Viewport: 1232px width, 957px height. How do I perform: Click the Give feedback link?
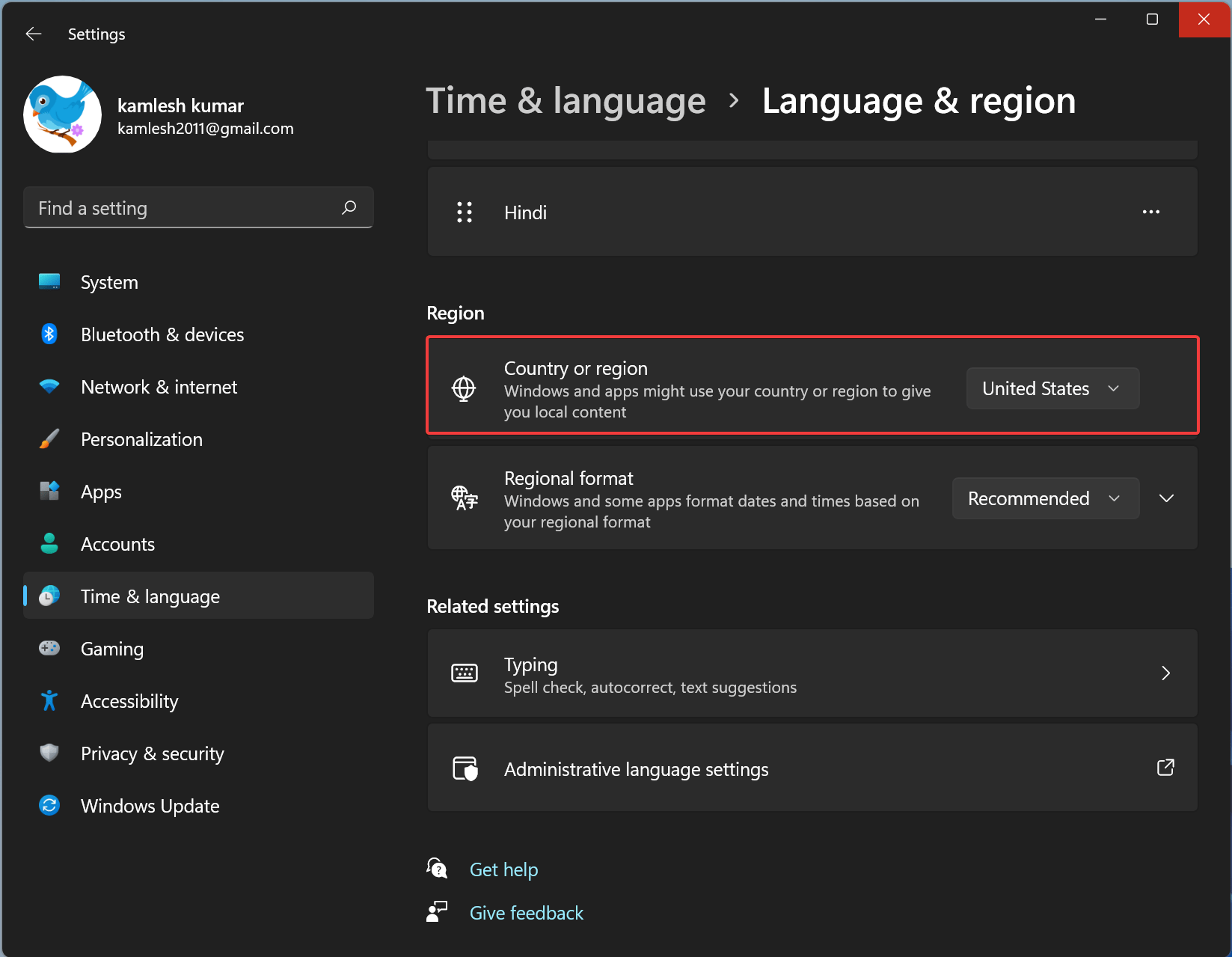click(526, 912)
